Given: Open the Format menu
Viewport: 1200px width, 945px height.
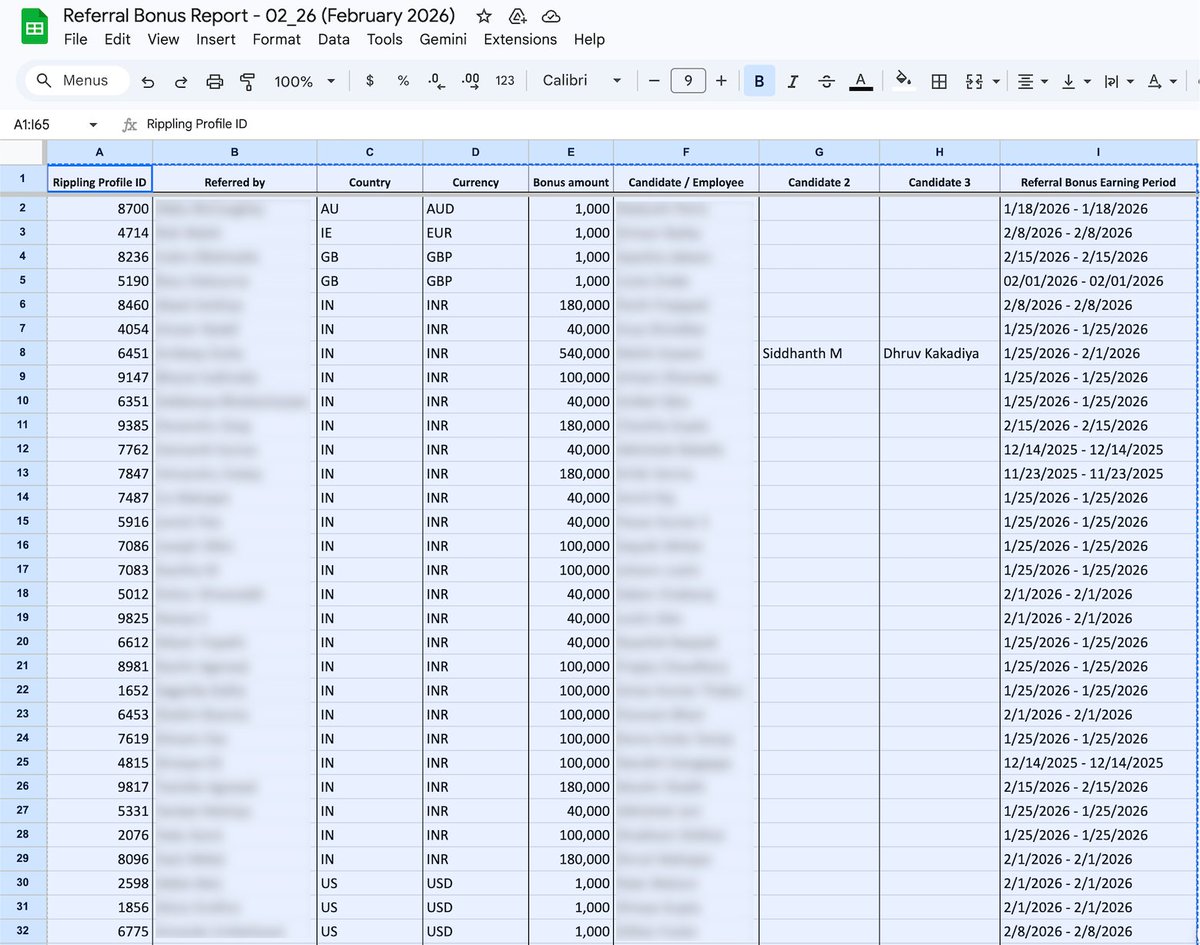Looking at the screenshot, I should pos(277,40).
